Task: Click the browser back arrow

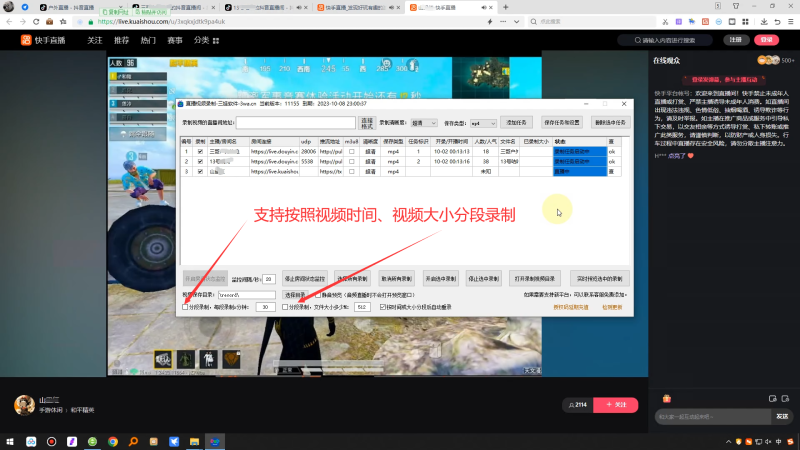Action: (x=9, y=22)
